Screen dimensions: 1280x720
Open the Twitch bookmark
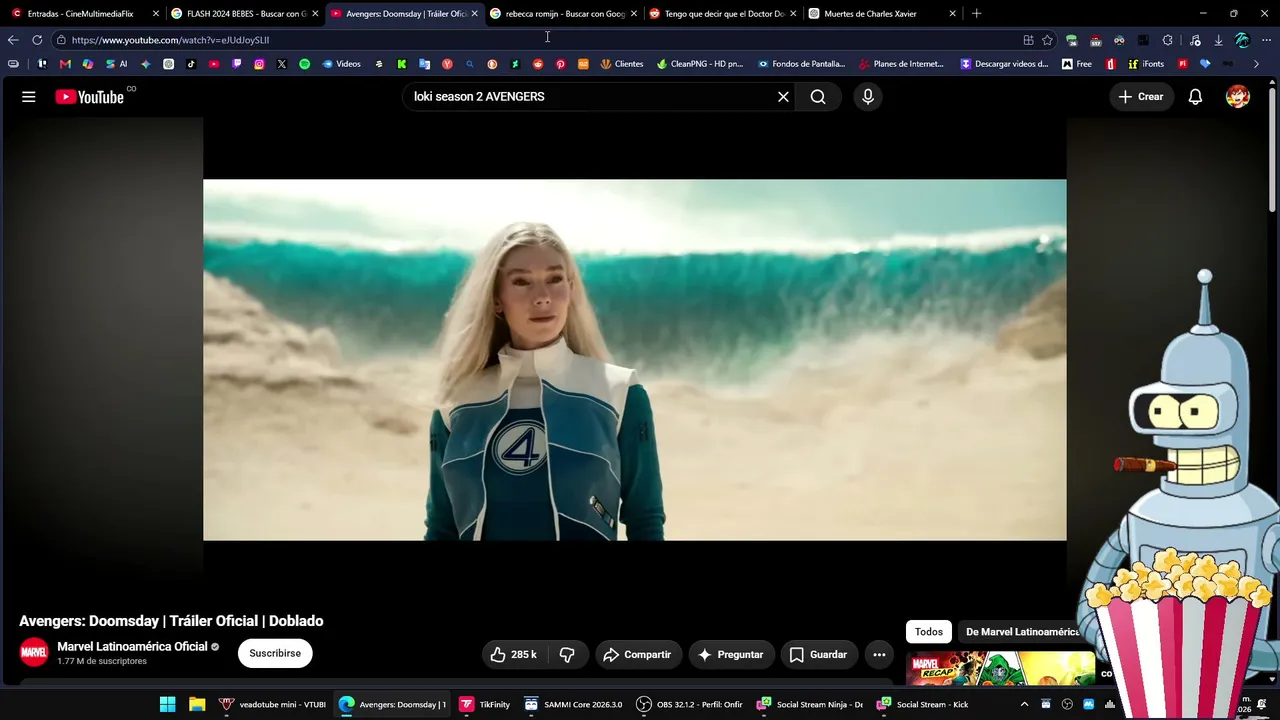[237, 64]
